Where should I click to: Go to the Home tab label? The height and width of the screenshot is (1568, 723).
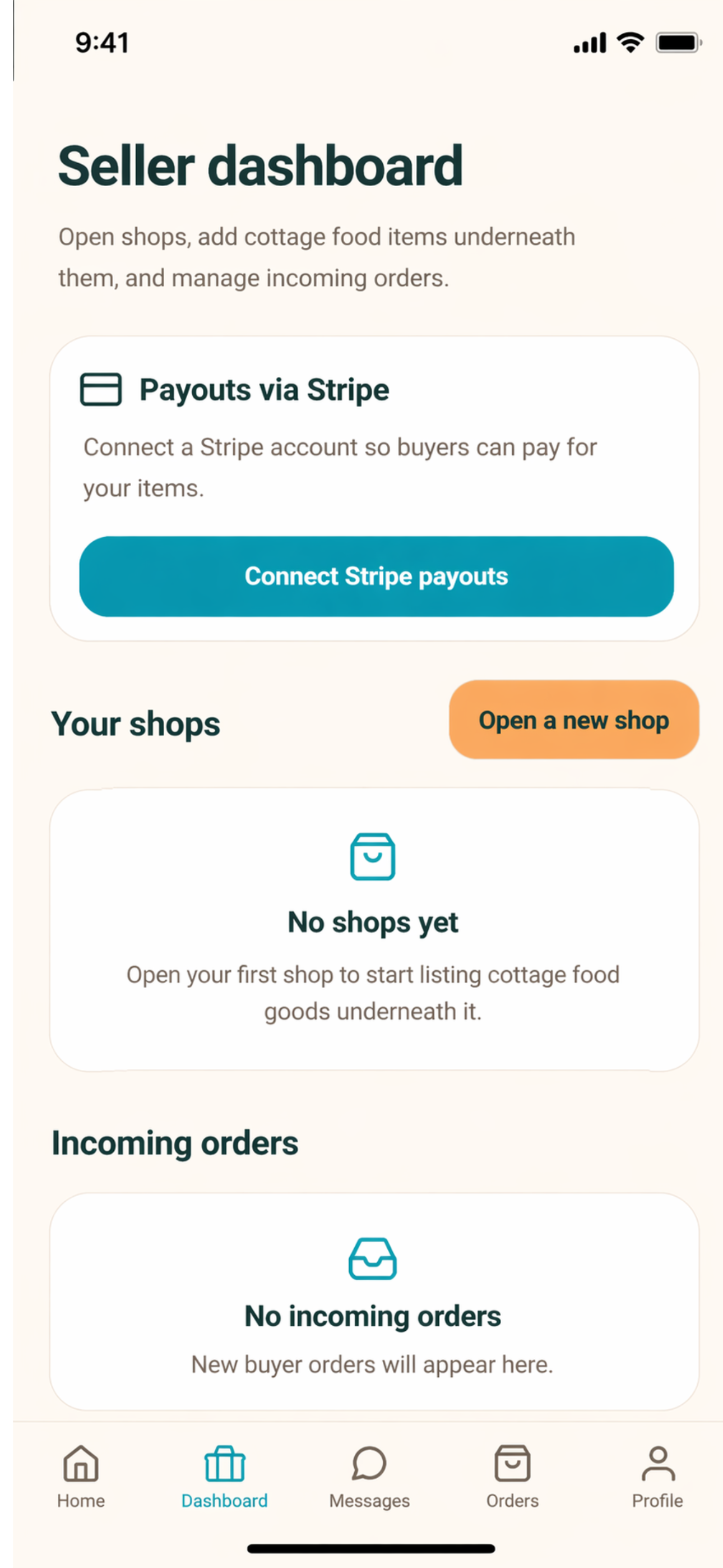81,1501
